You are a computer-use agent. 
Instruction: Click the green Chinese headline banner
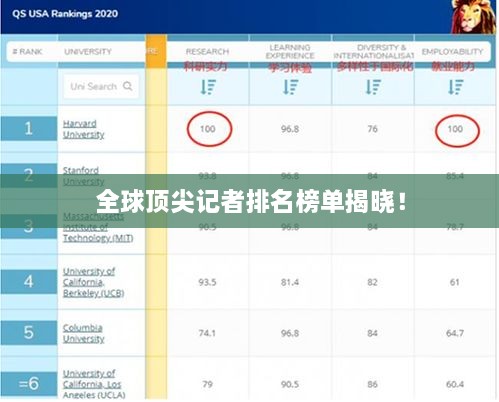pos(249,201)
